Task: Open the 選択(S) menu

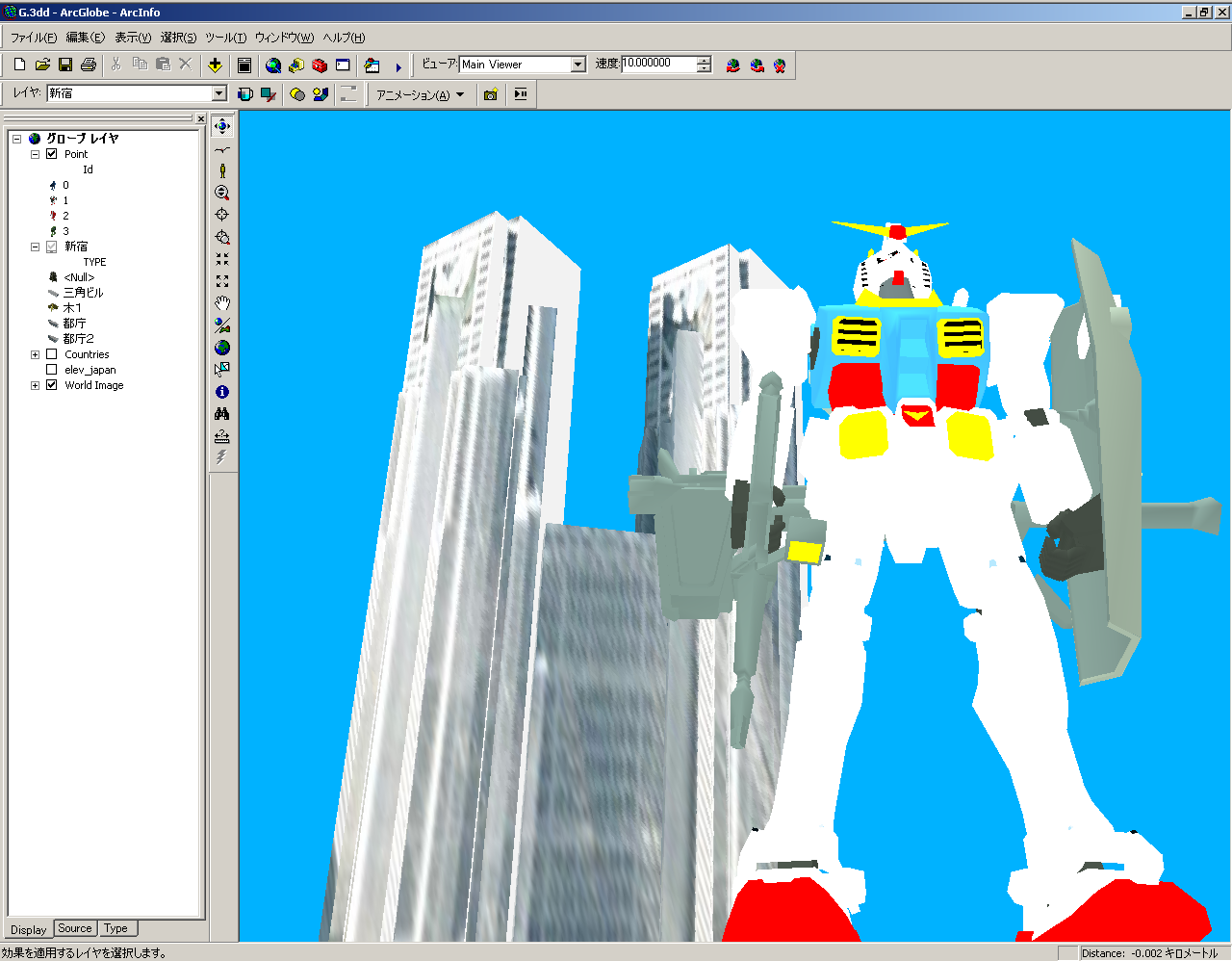Action: 178,38
